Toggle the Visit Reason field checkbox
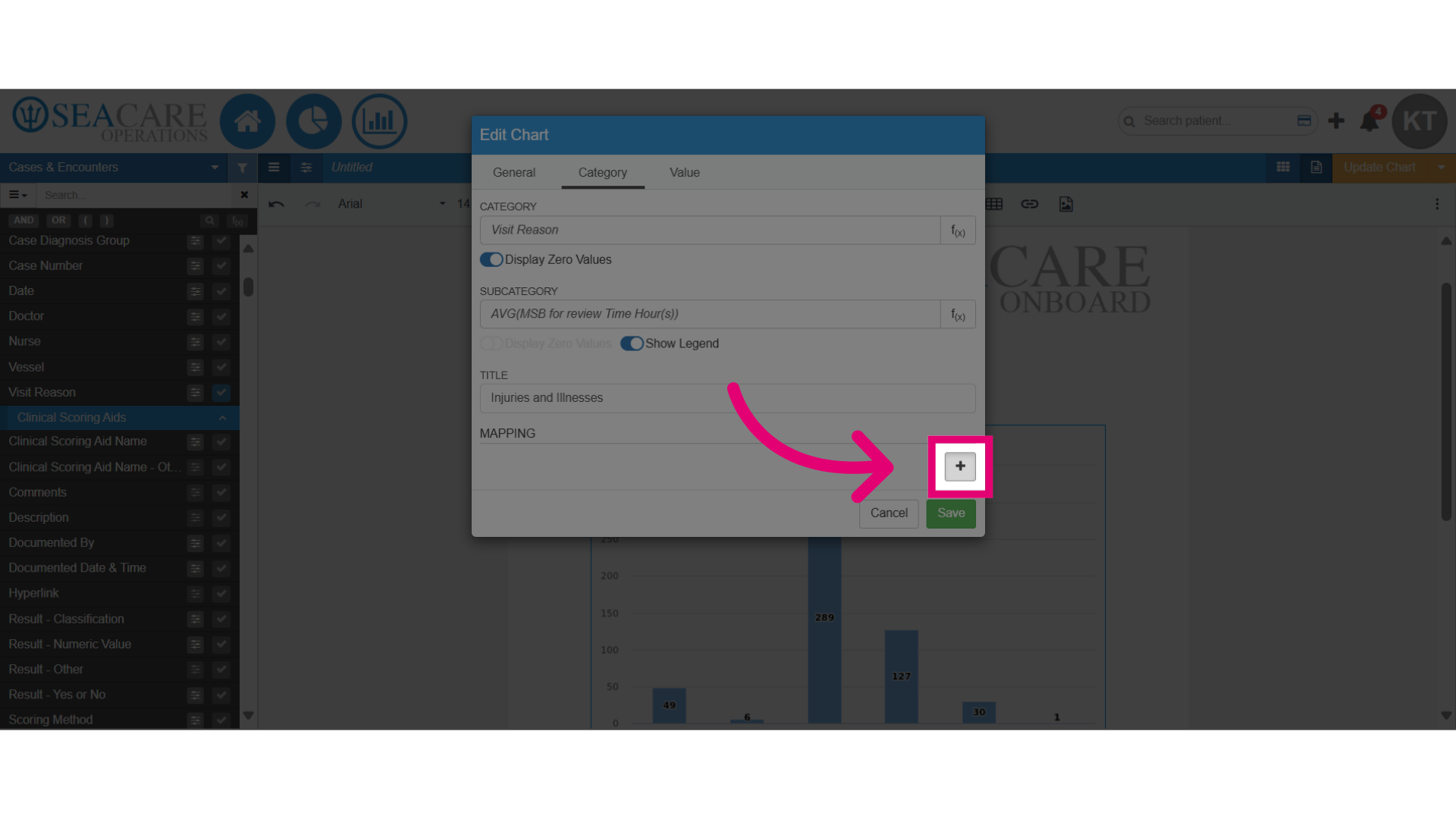 tap(221, 392)
